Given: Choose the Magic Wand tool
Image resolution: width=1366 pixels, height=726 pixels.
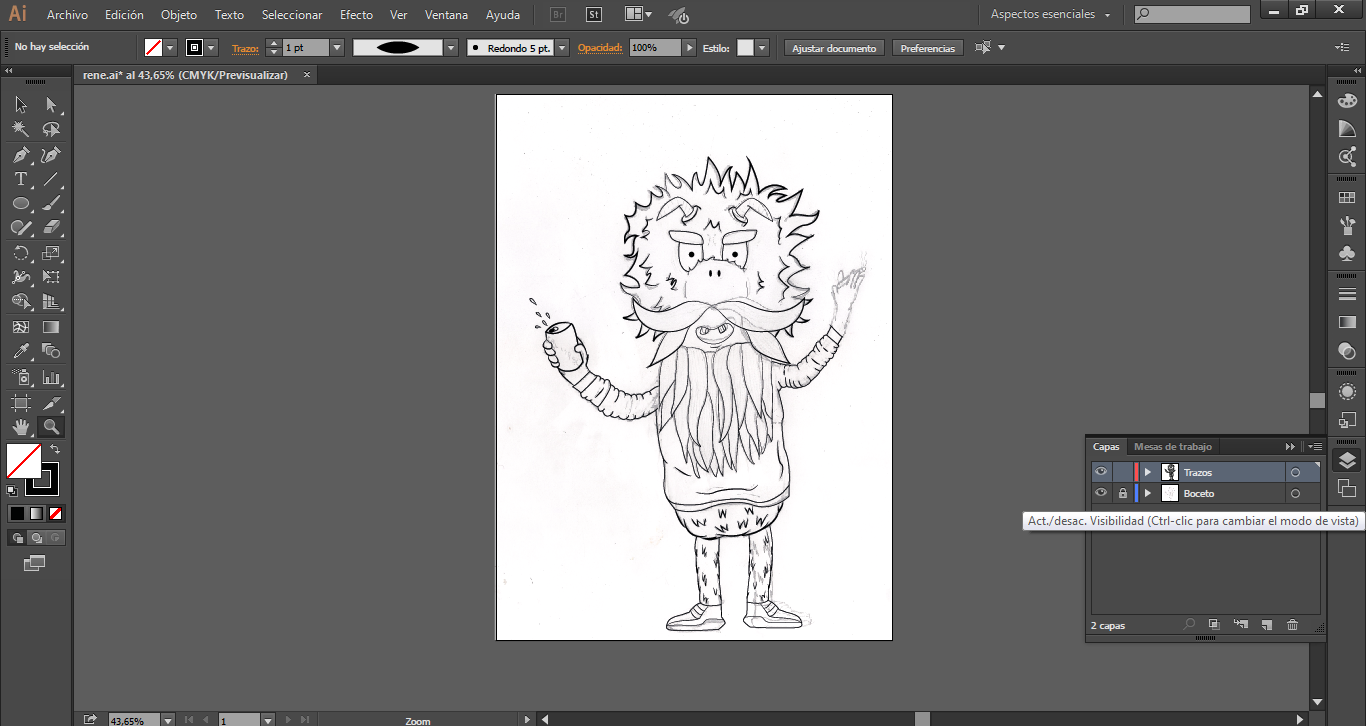Looking at the screenshot, I should pyautogui.click(x=20, y=130).
